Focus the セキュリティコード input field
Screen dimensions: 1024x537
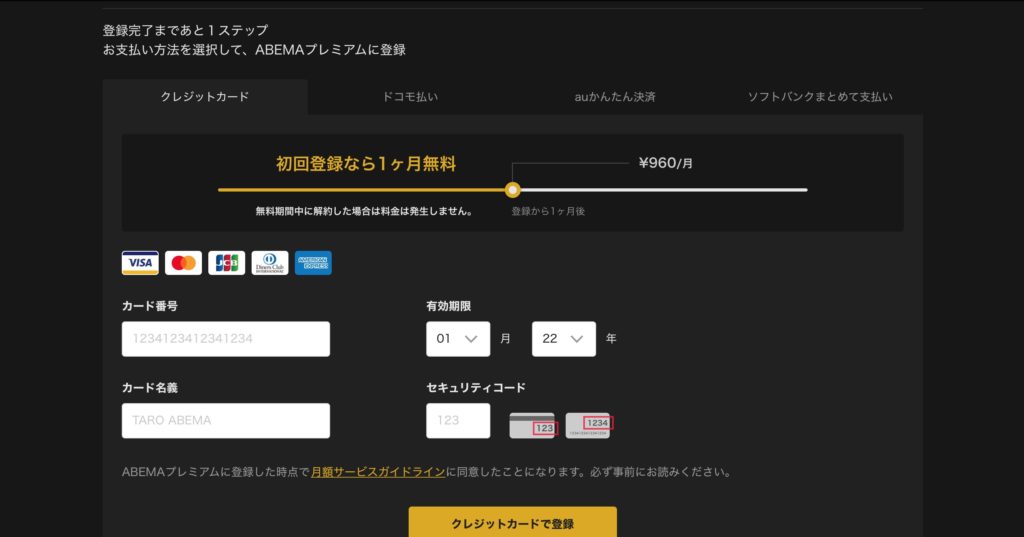coord(458,420)
